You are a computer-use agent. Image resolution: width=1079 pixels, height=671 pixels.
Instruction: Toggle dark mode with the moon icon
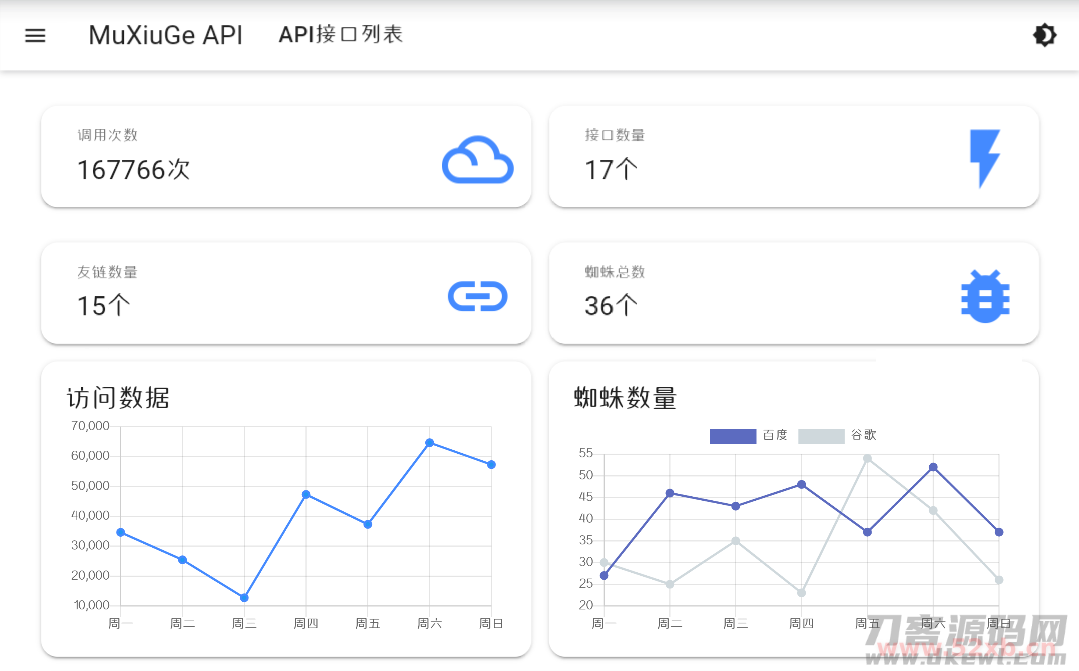pos(1044,35)
